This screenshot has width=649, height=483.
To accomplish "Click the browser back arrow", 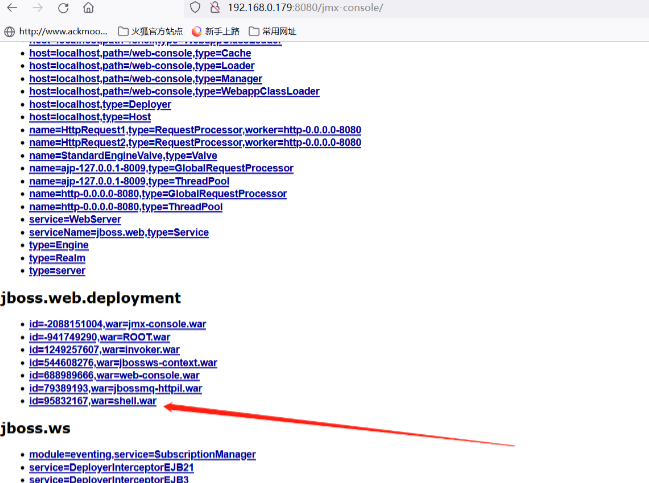I will 12,8.
